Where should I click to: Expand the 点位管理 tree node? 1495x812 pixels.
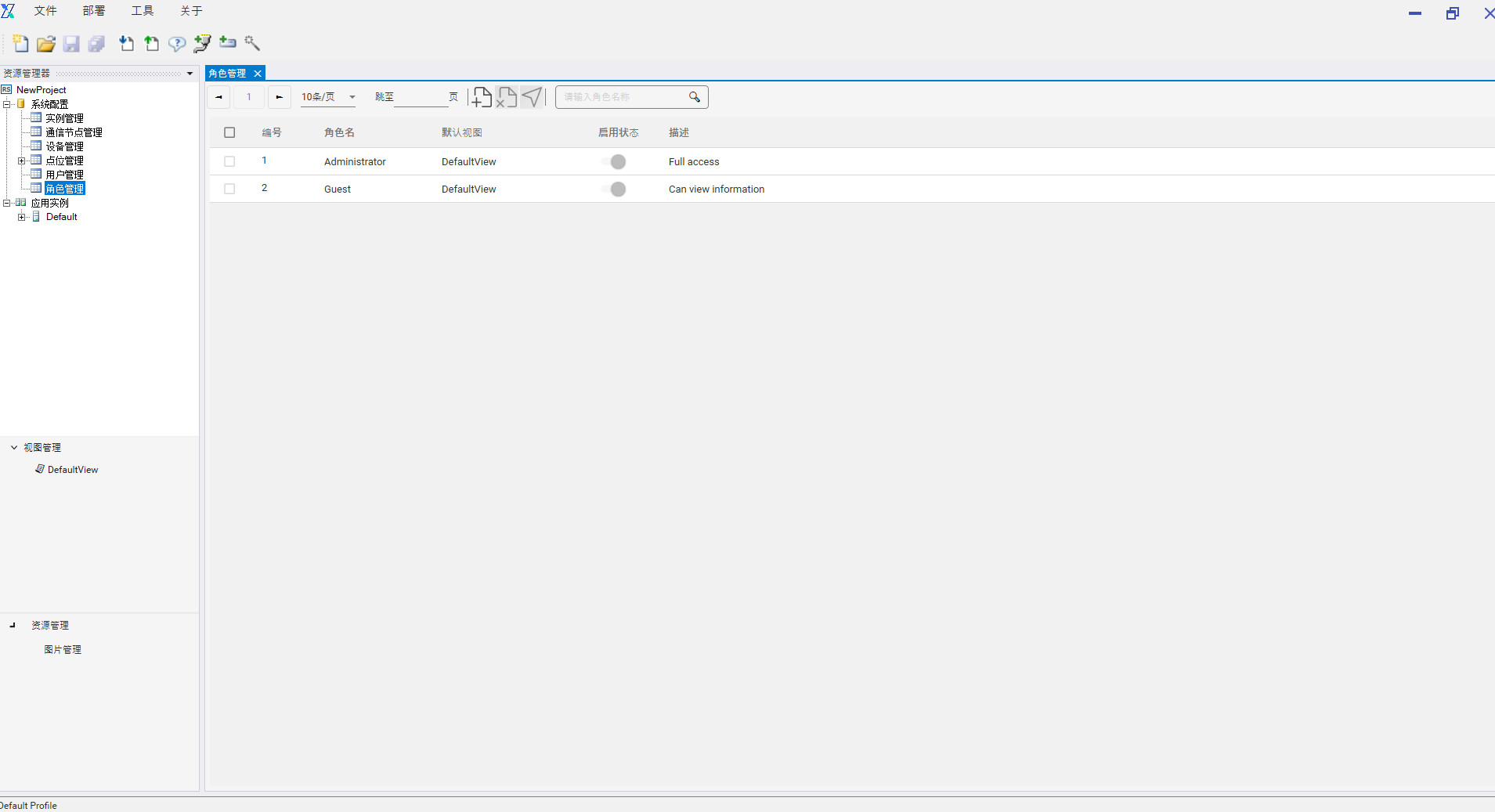tap(21, 161)
